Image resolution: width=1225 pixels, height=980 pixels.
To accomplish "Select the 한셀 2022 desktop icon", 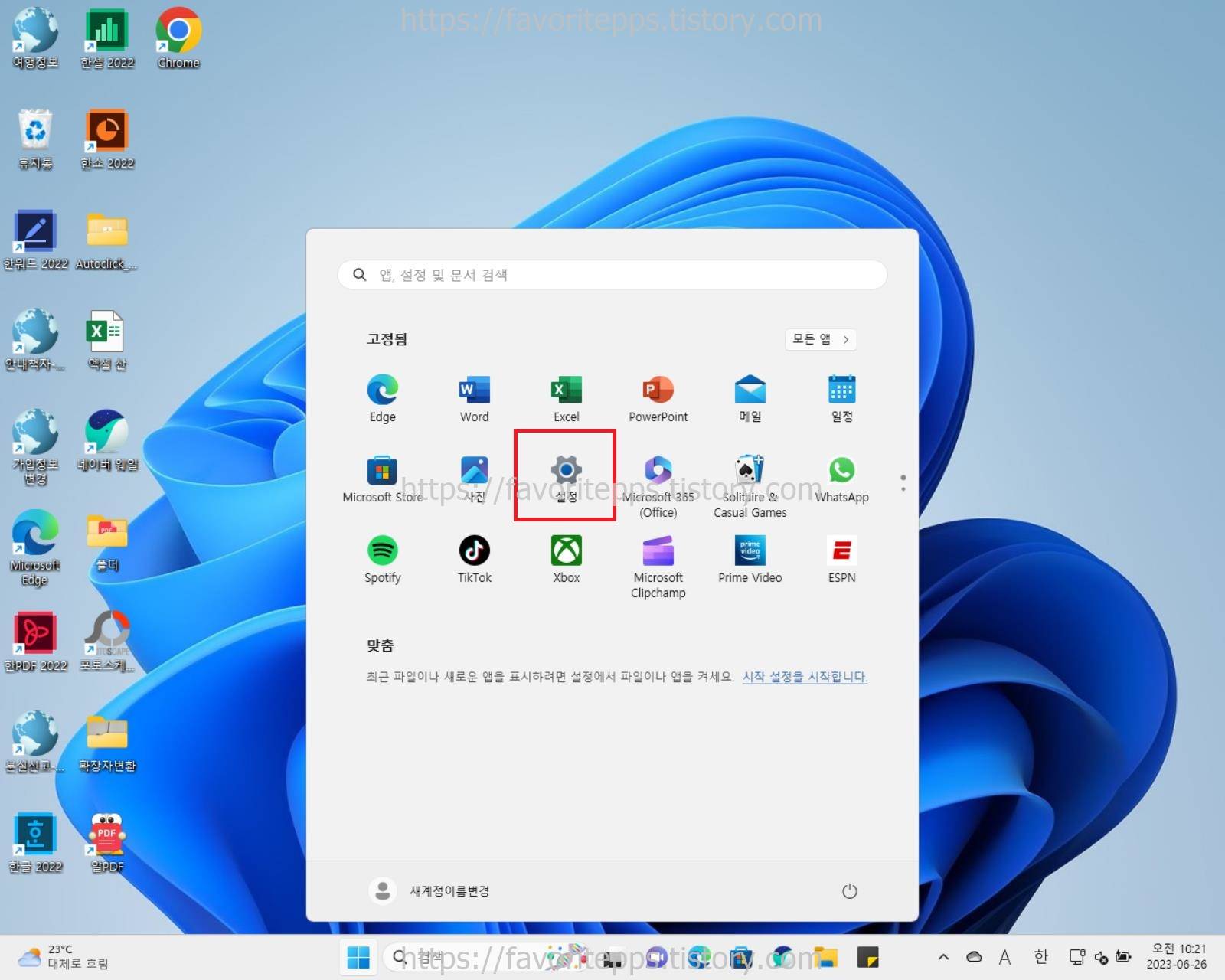I will coord(107,38).
